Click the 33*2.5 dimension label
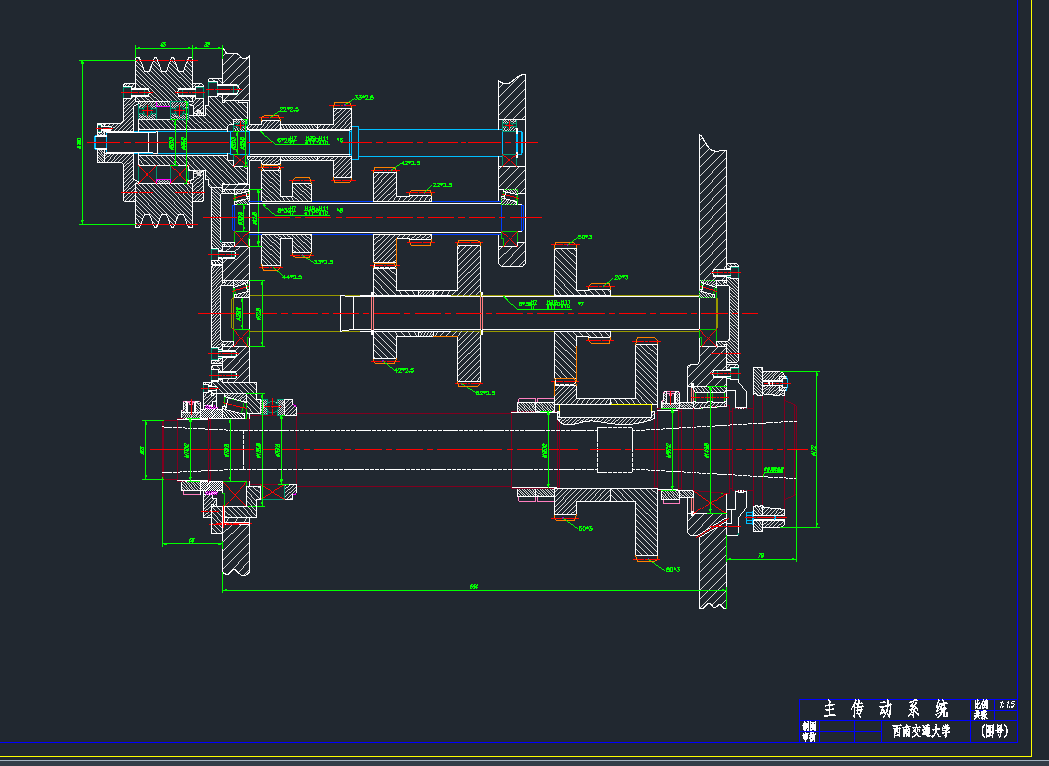 click(363, 98)
